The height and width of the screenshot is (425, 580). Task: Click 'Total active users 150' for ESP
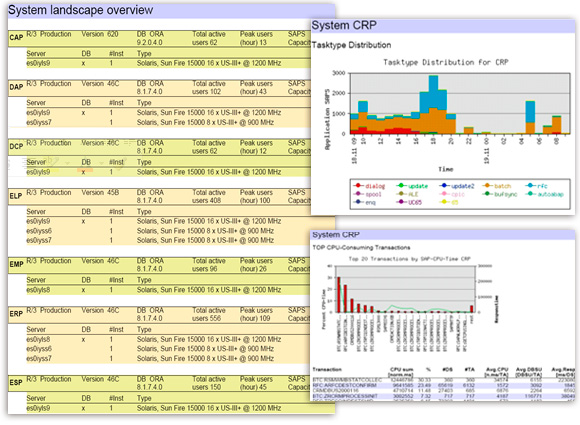pos(209,383)
